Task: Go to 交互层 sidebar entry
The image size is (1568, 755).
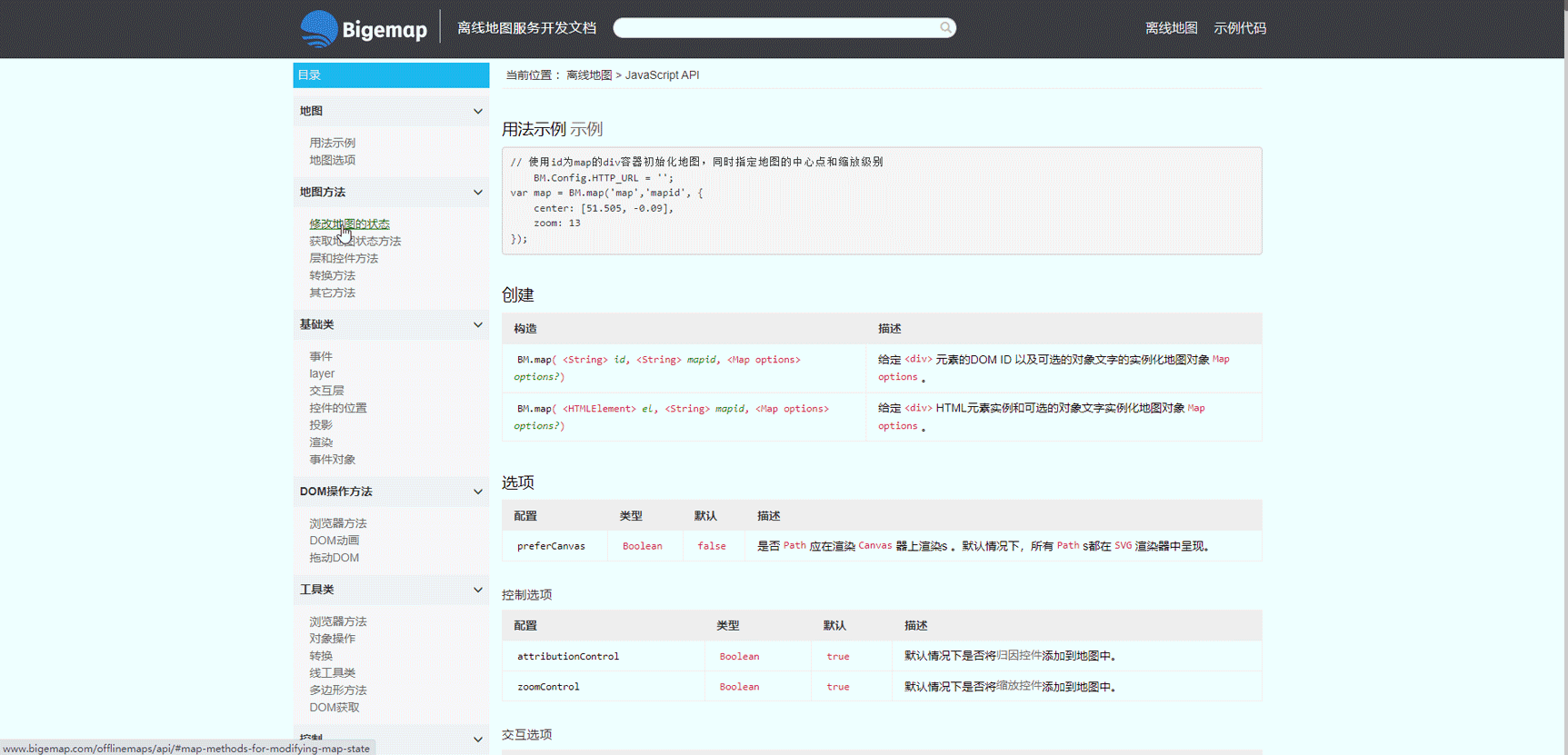Action: point(326,391)
